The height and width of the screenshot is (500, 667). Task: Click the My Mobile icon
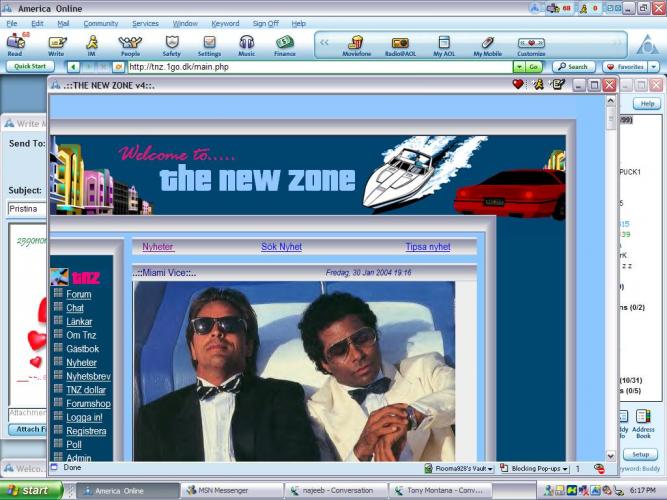click(487, 43)
